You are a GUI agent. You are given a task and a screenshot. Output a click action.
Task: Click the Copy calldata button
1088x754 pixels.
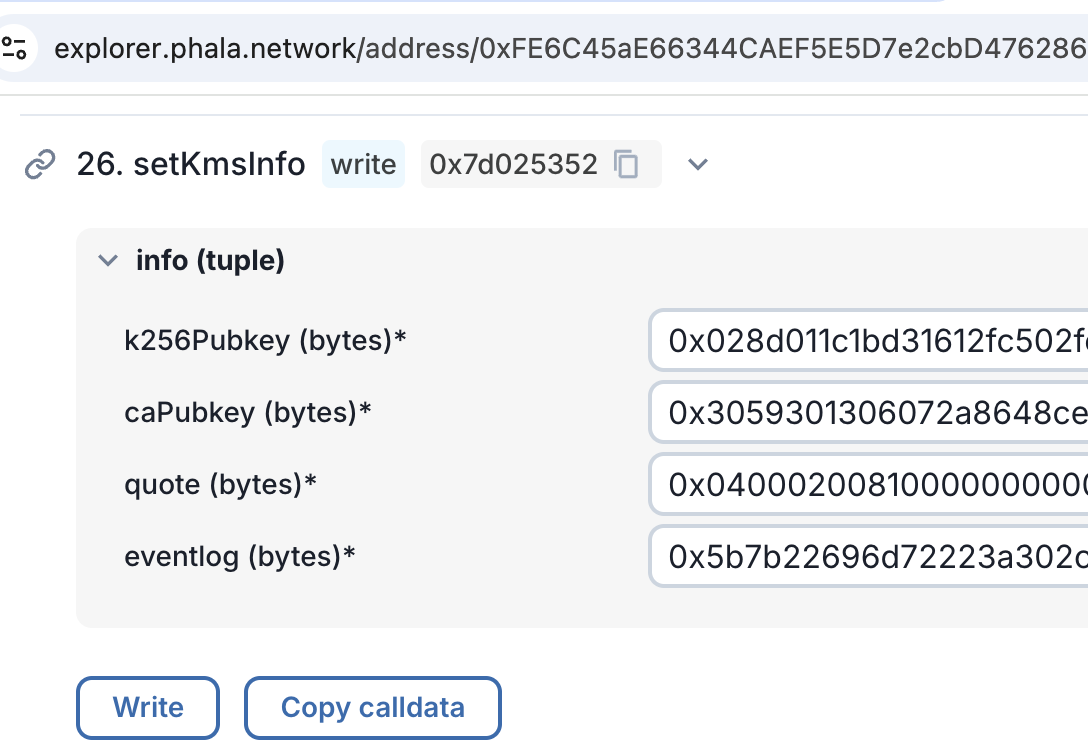click(372, 707)
